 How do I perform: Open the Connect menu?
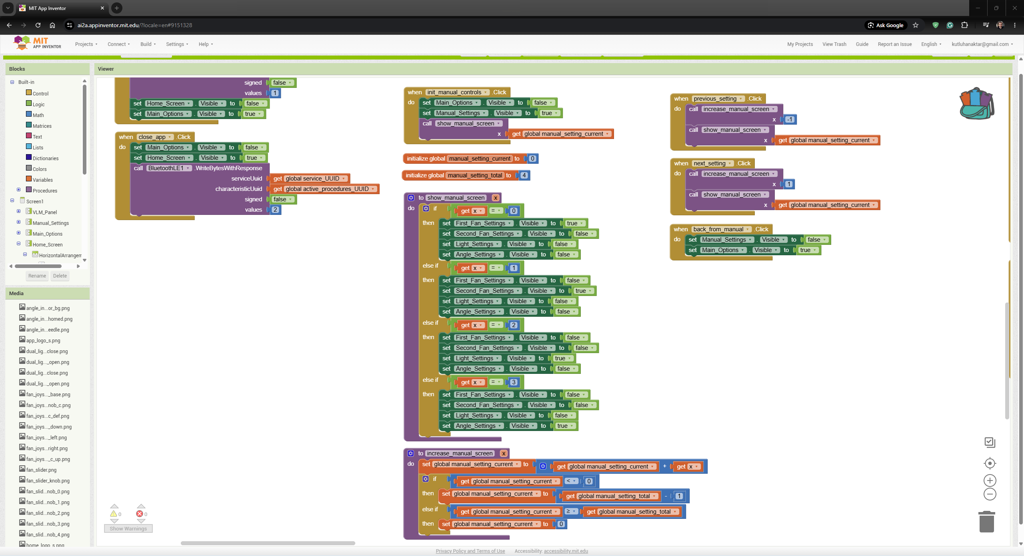coord(118,44)
